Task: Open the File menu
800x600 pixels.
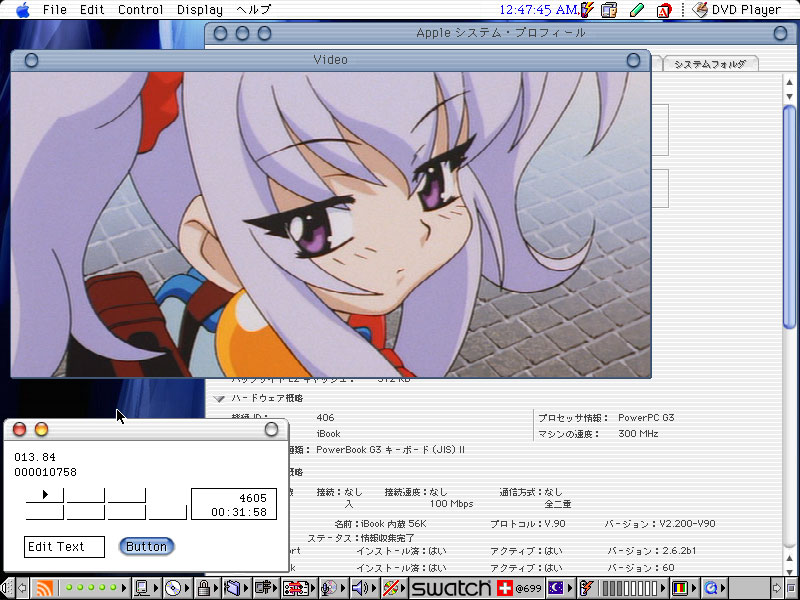Action: pyautogui.click(x=55, y=10)
